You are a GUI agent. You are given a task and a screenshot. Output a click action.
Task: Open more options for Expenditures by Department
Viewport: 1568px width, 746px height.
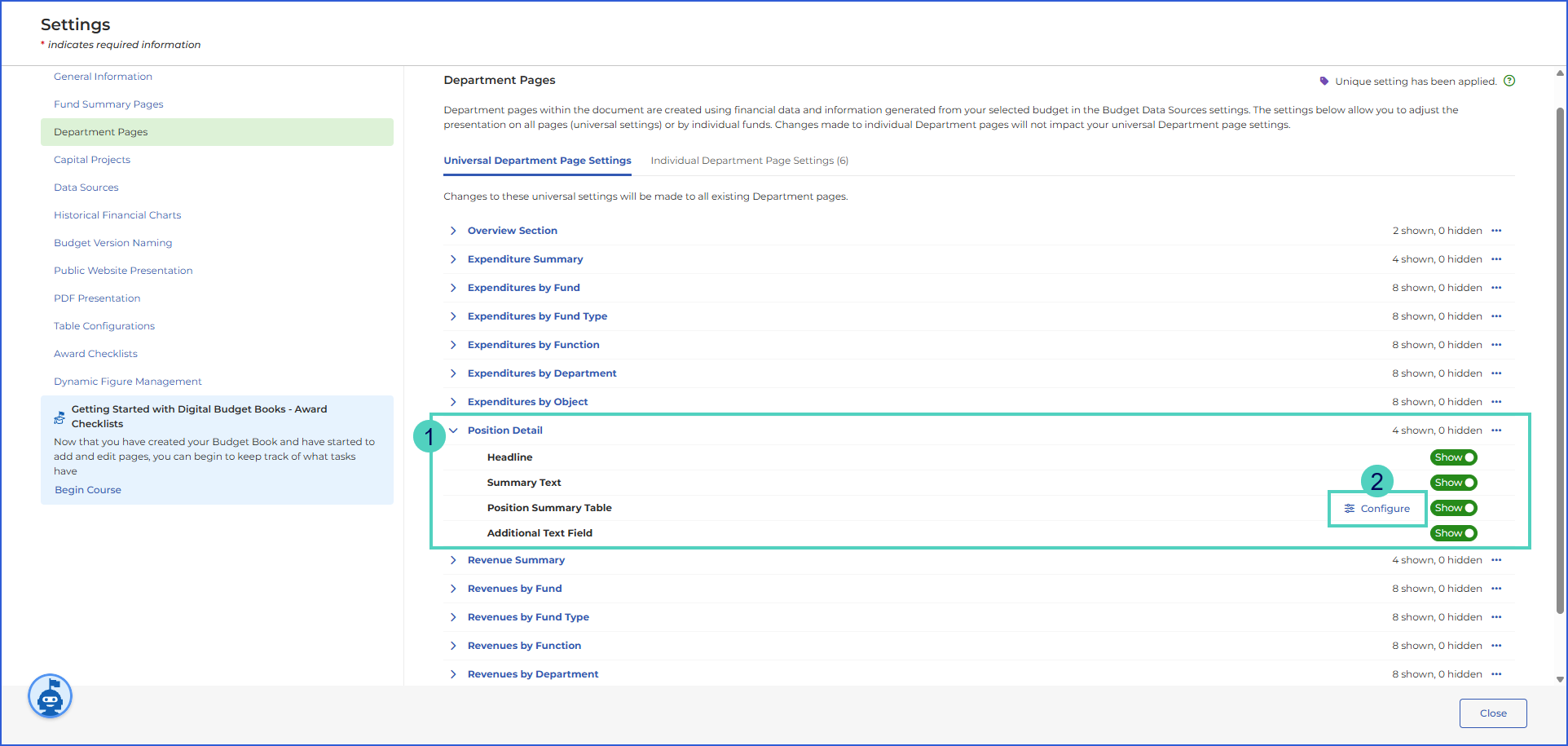tap(1496, 373)
